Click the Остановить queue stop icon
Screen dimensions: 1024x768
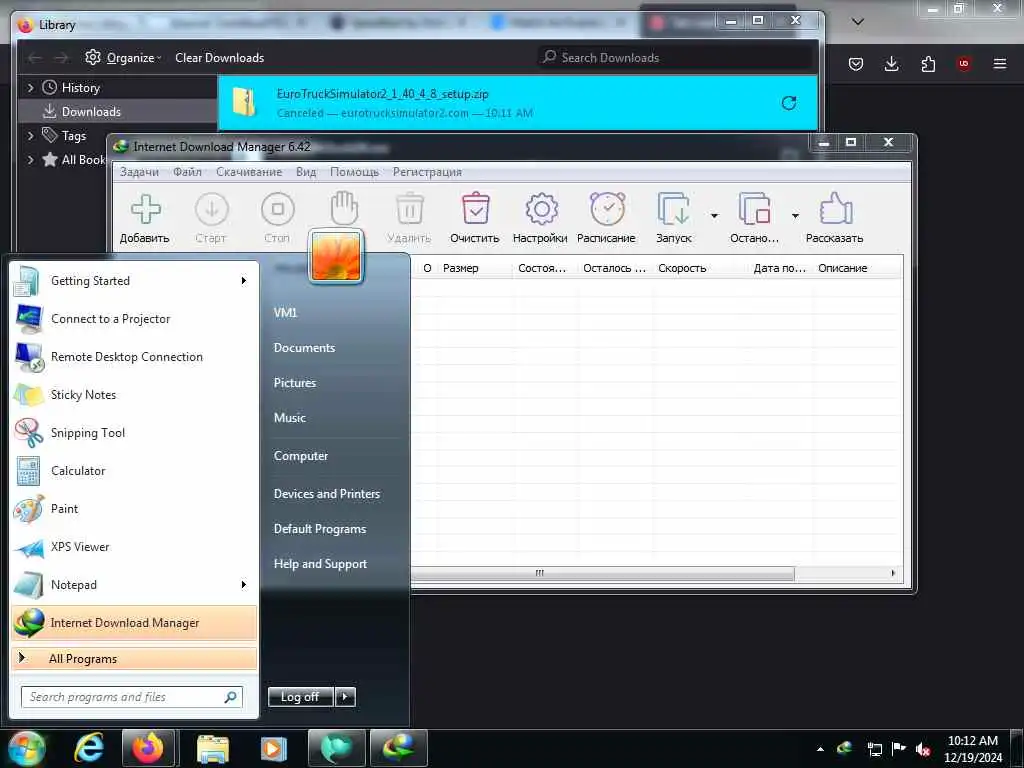(754, 209)
